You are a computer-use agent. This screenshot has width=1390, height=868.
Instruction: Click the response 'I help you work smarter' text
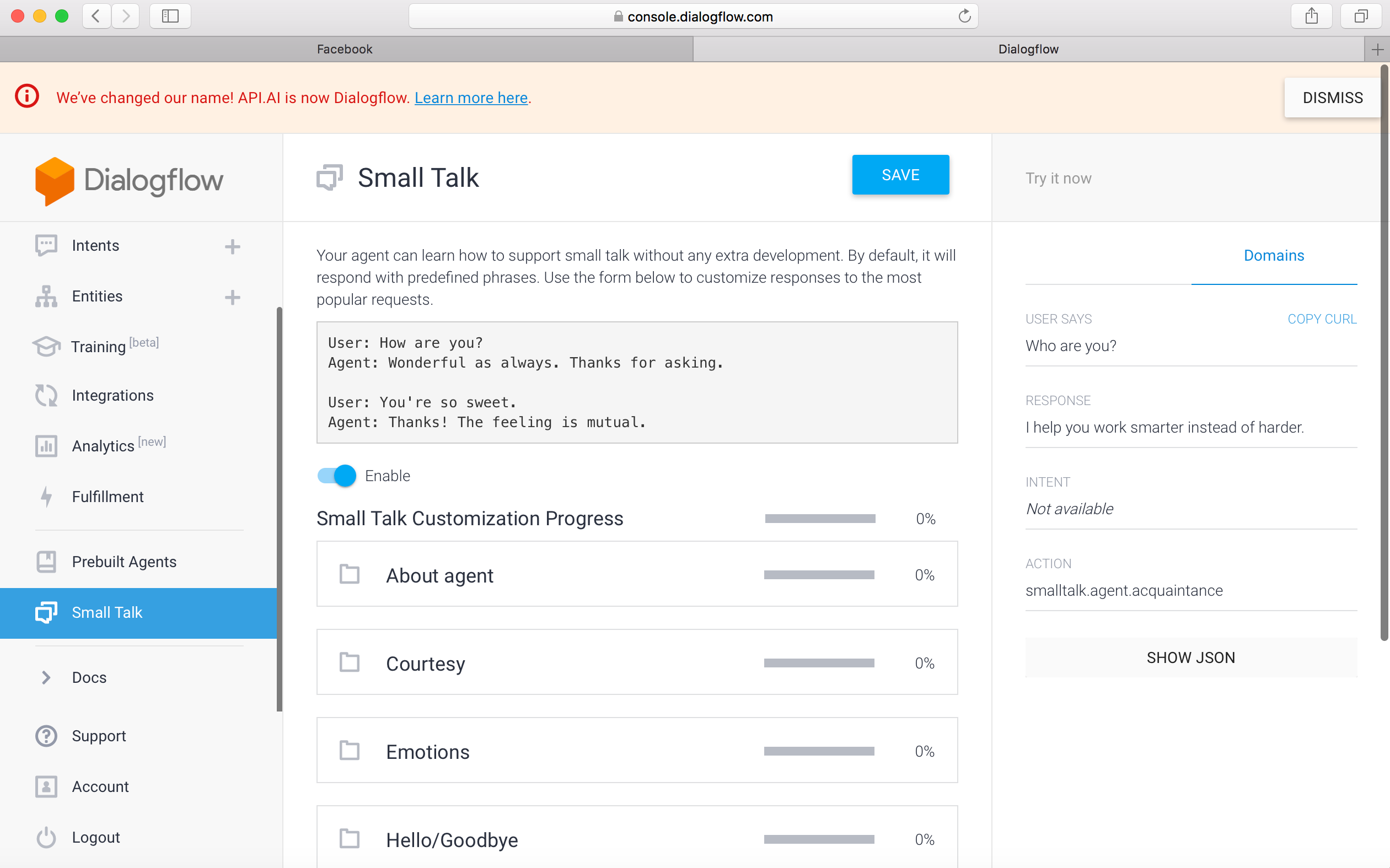click(x=1164, y=427)
